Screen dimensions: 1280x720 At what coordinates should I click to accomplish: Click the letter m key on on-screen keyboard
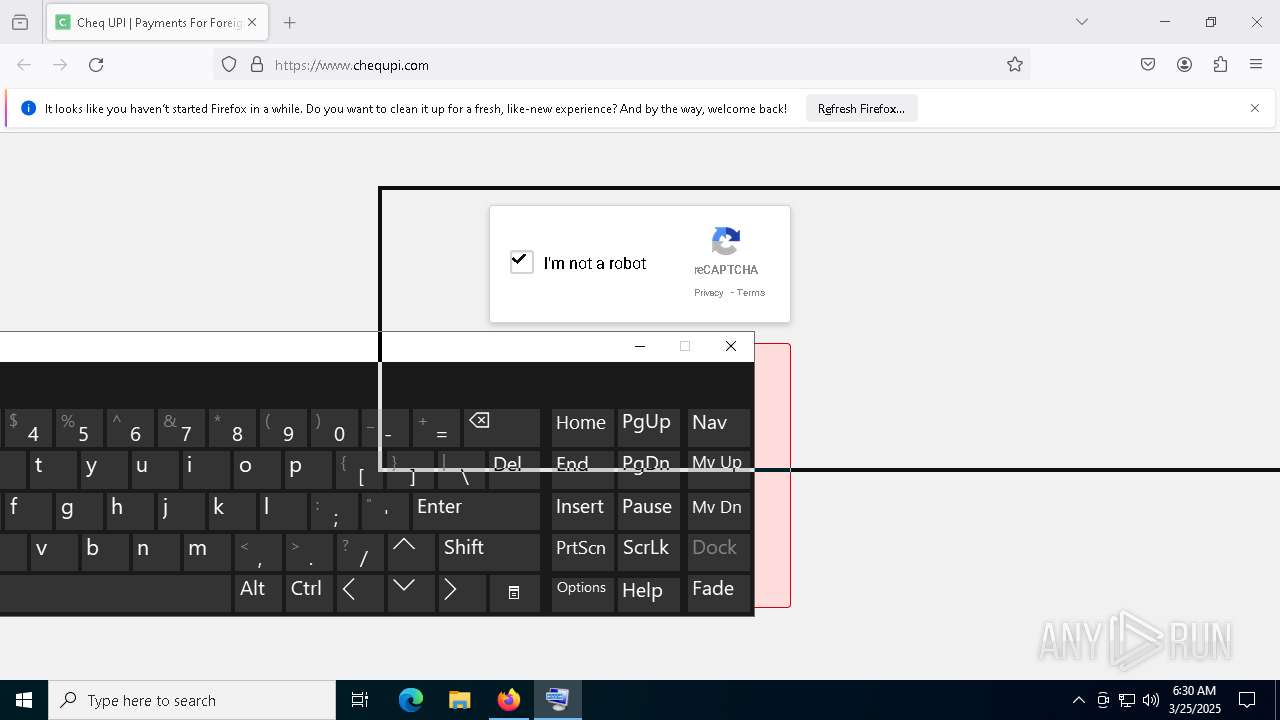coord(206,552)
